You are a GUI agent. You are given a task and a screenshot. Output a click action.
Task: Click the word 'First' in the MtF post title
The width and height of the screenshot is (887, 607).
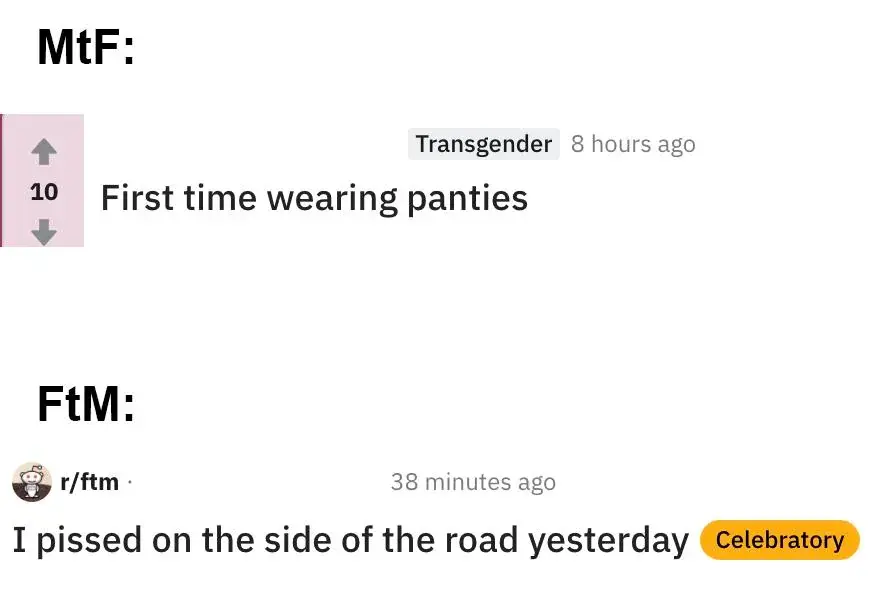(135, 198)
